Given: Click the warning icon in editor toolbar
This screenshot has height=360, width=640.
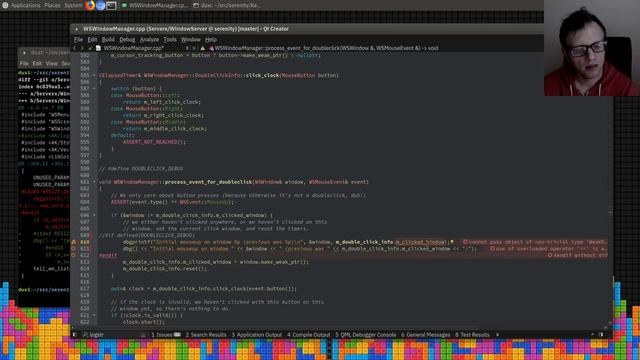Looking at the screenshot, I should coord(202,48).
